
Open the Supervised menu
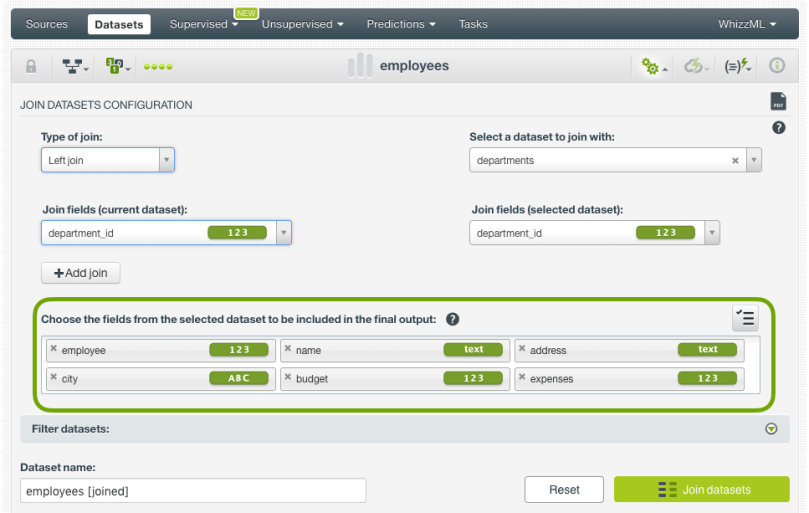tap(204, 24)
